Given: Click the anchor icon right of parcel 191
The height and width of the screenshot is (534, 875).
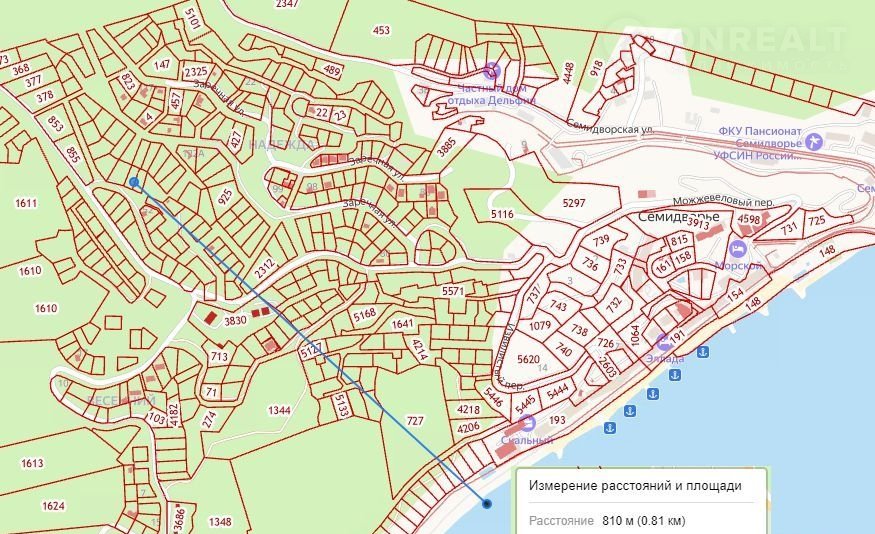Looking at the screenshot, I should pos(705,352).
